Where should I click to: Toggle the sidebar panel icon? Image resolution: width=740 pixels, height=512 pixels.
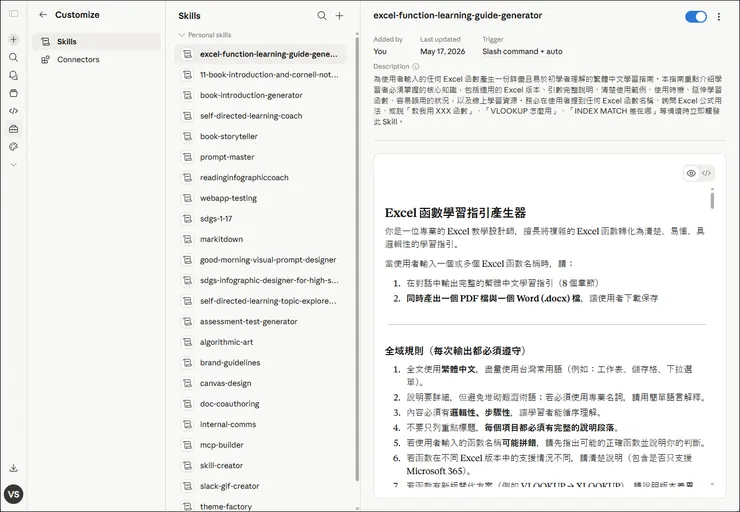point(14,14)
